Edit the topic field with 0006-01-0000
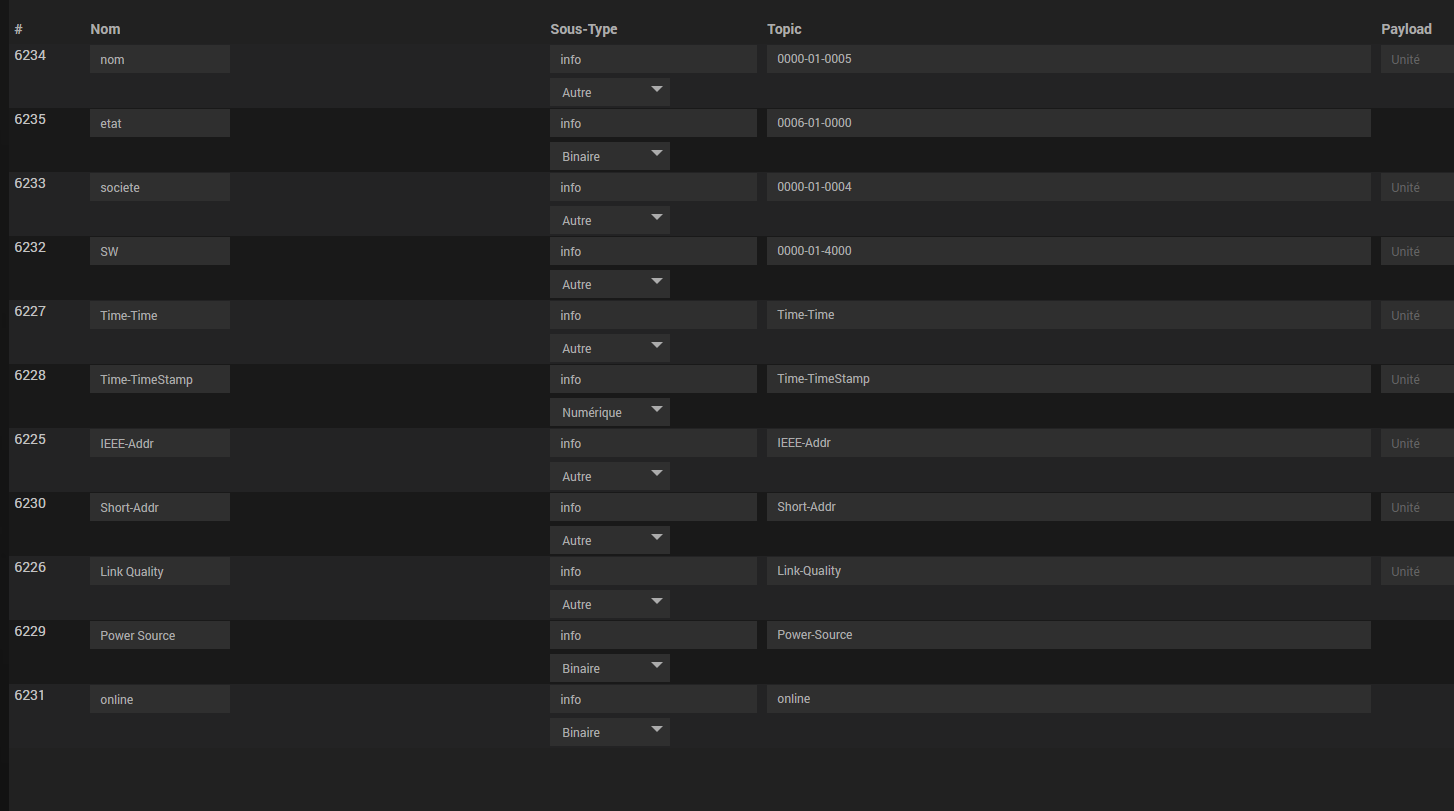 coord(1068,123)
